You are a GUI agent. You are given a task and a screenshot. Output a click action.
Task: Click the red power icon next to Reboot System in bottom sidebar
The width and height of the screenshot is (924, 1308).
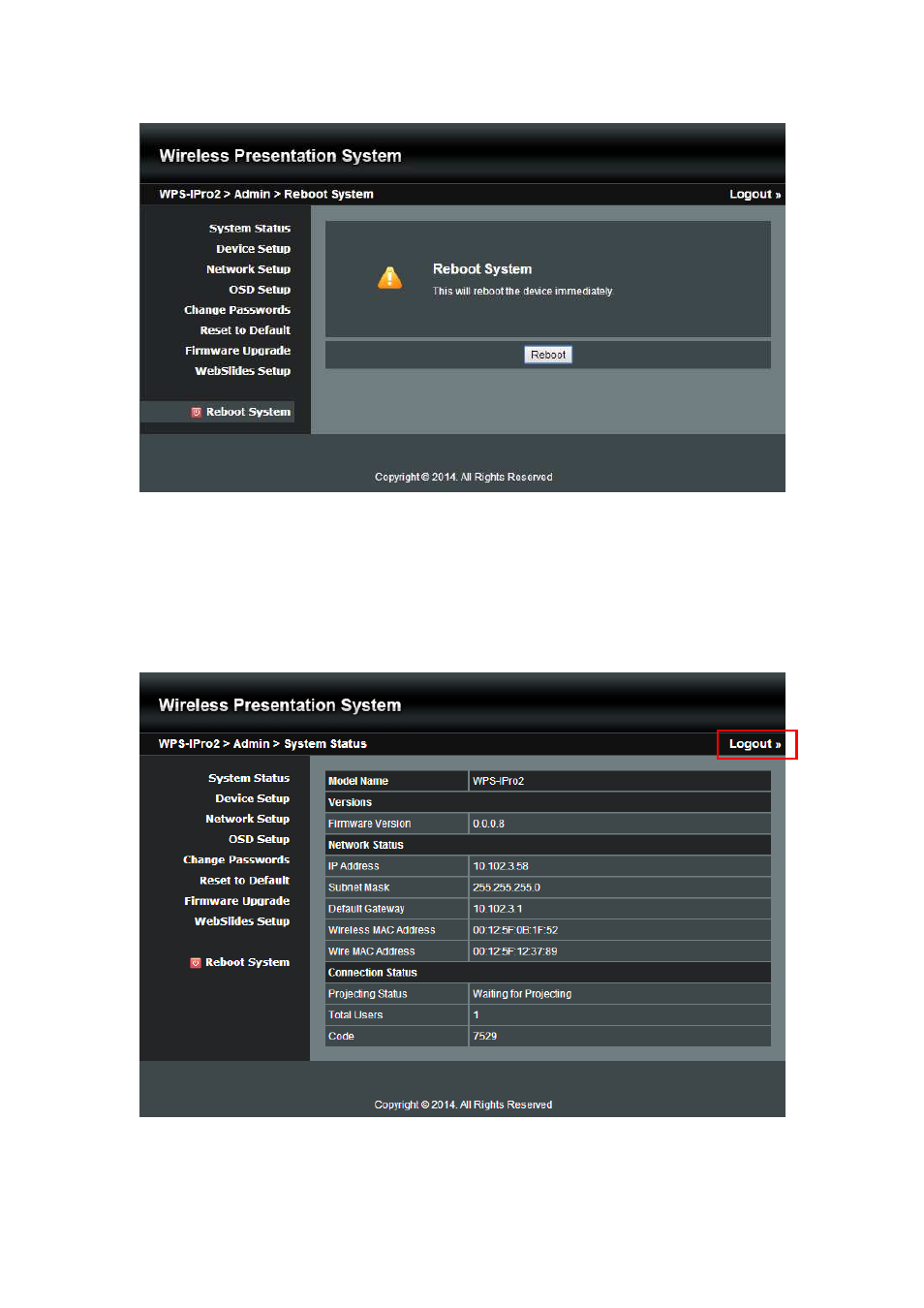point(195,962)
